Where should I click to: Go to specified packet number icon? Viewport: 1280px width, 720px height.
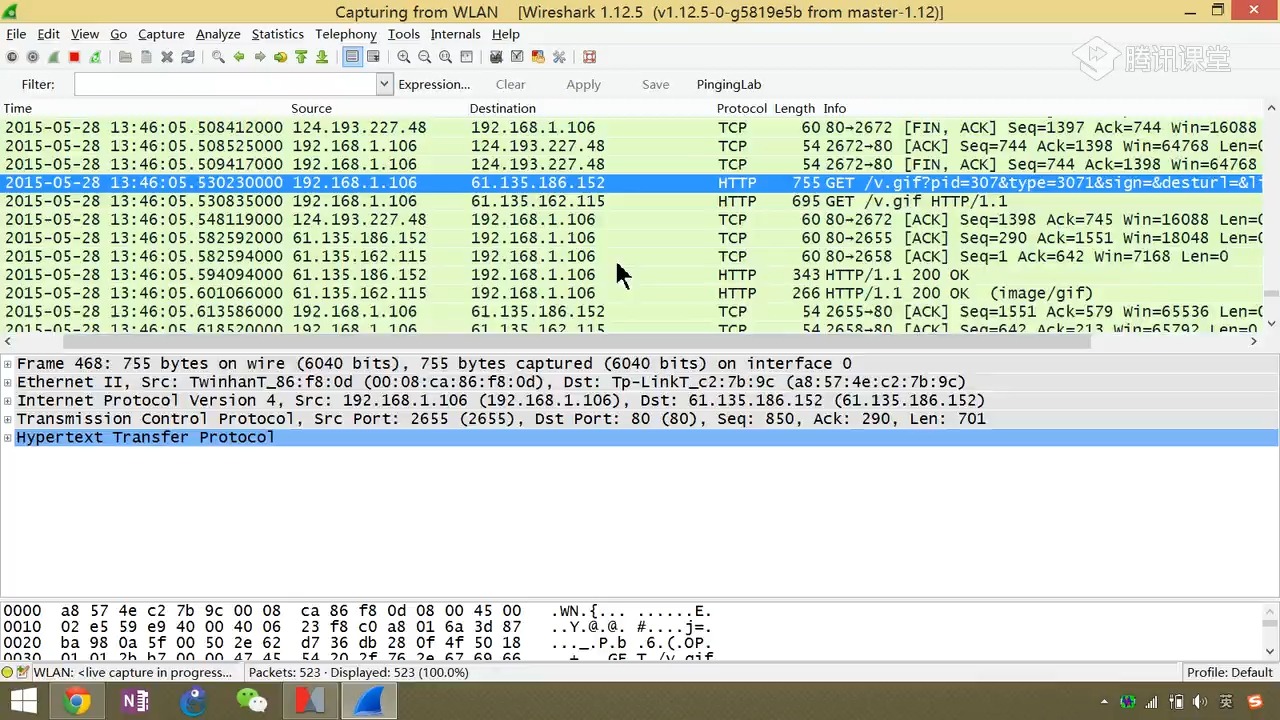tap(281, 57)
